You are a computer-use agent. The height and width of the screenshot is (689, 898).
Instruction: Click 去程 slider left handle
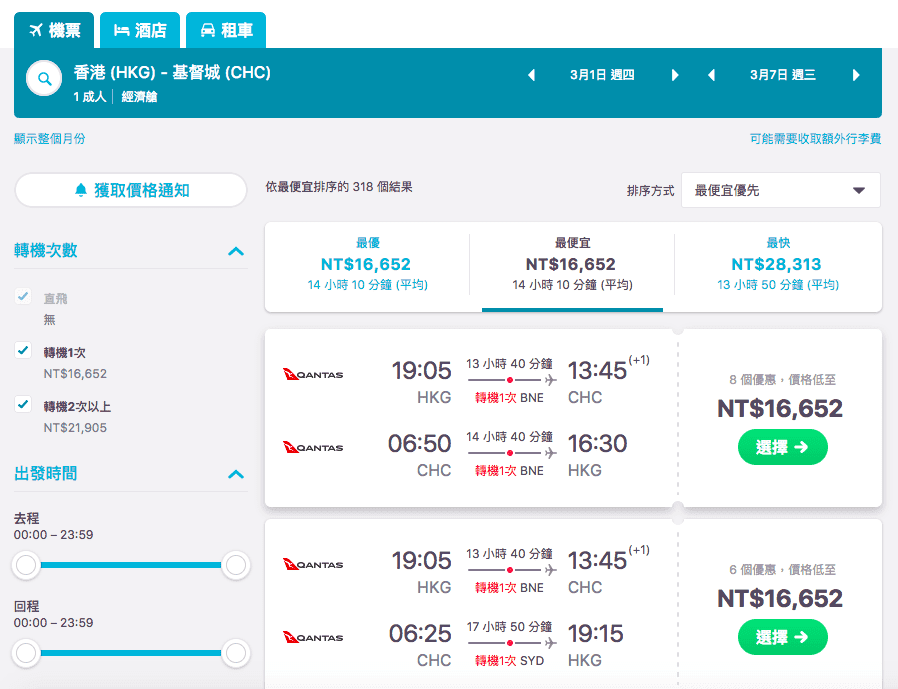point(26,565)
